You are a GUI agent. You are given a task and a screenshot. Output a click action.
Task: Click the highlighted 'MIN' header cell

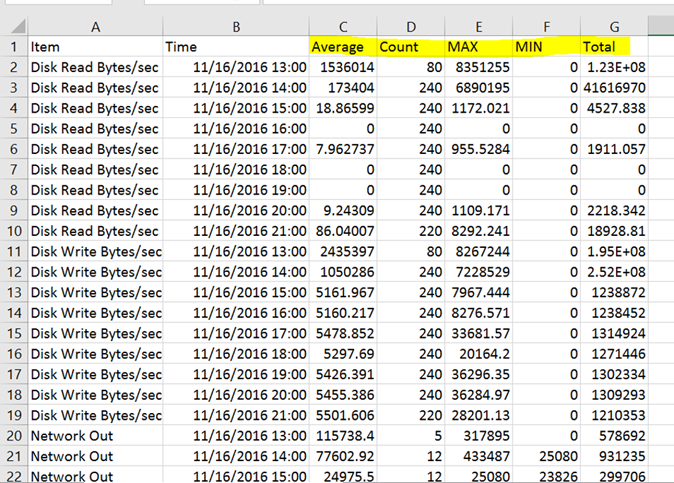coord(546,46)
